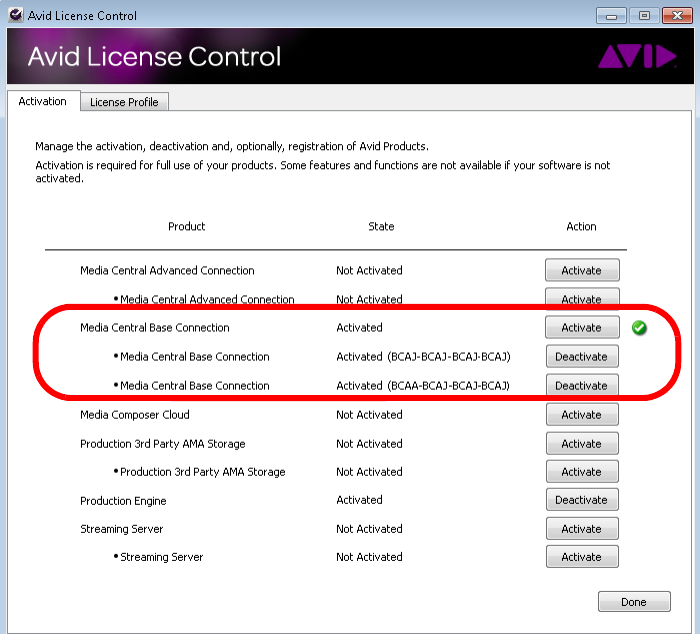
Task: Select the Production Engine product name
Action: click(x=123, y=501)
